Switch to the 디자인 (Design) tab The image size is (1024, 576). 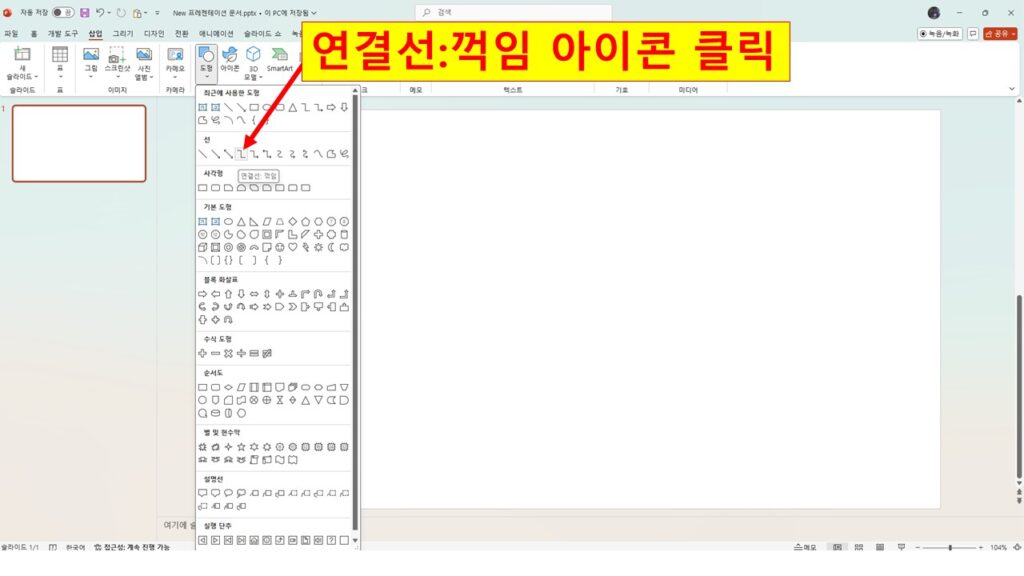(x=154, y=33)
